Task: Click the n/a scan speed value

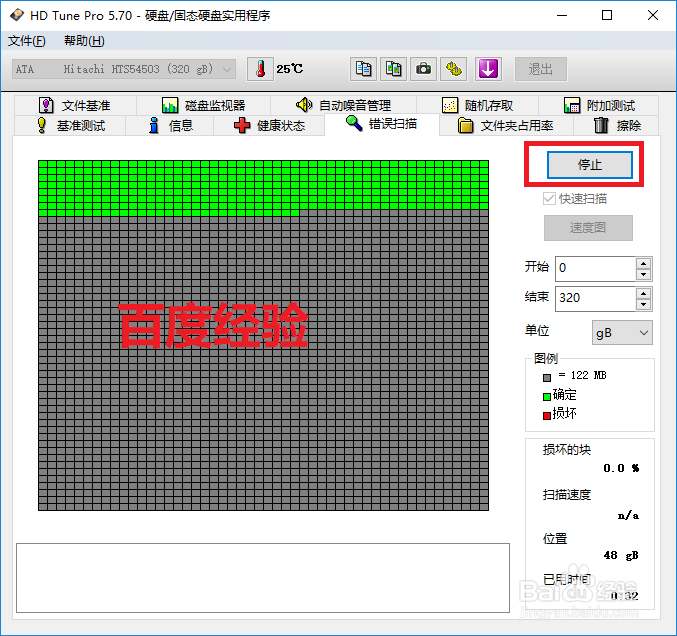Action: (x=628, y=515)
